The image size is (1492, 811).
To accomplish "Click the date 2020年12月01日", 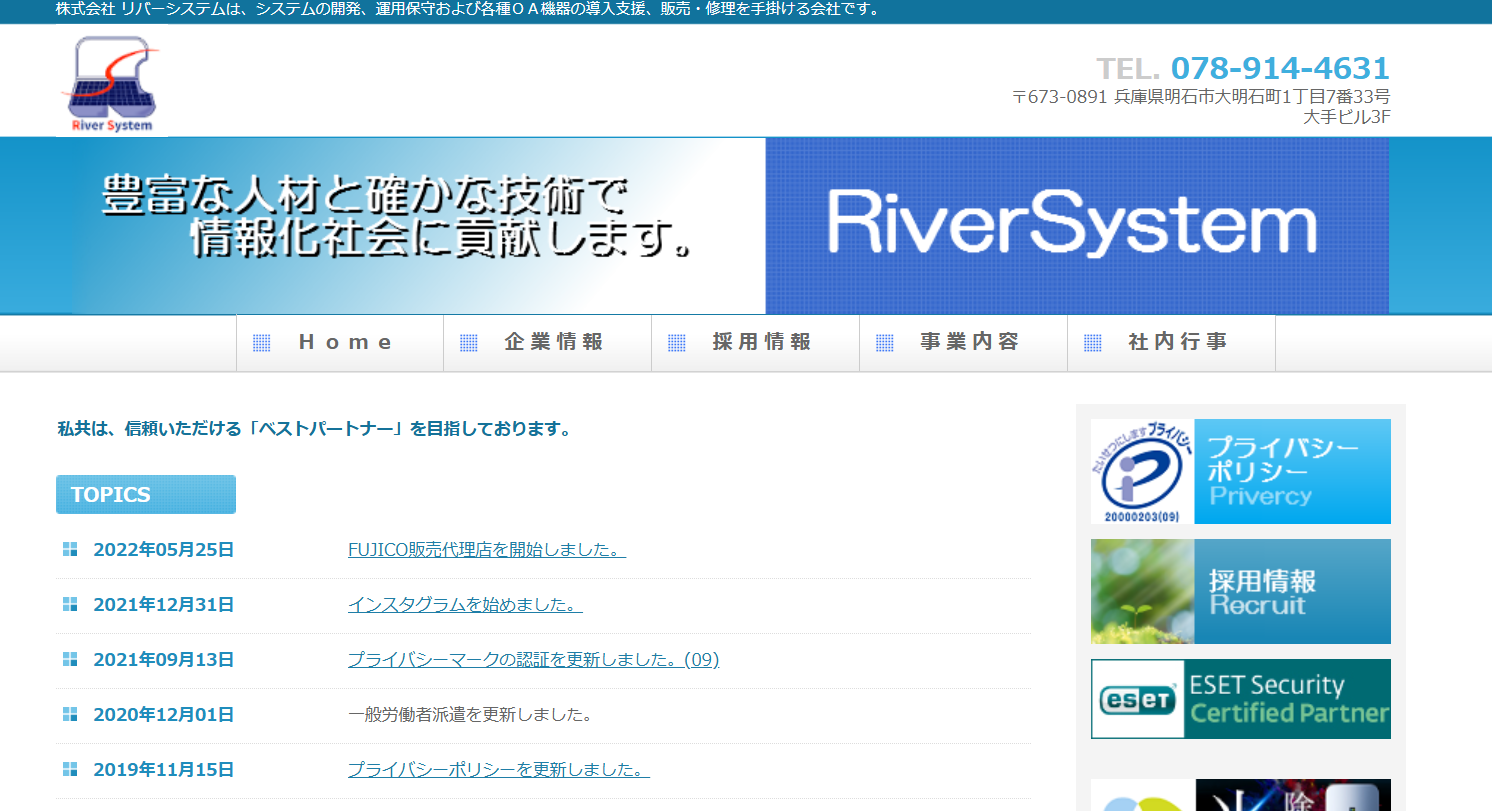I will 164,714.
